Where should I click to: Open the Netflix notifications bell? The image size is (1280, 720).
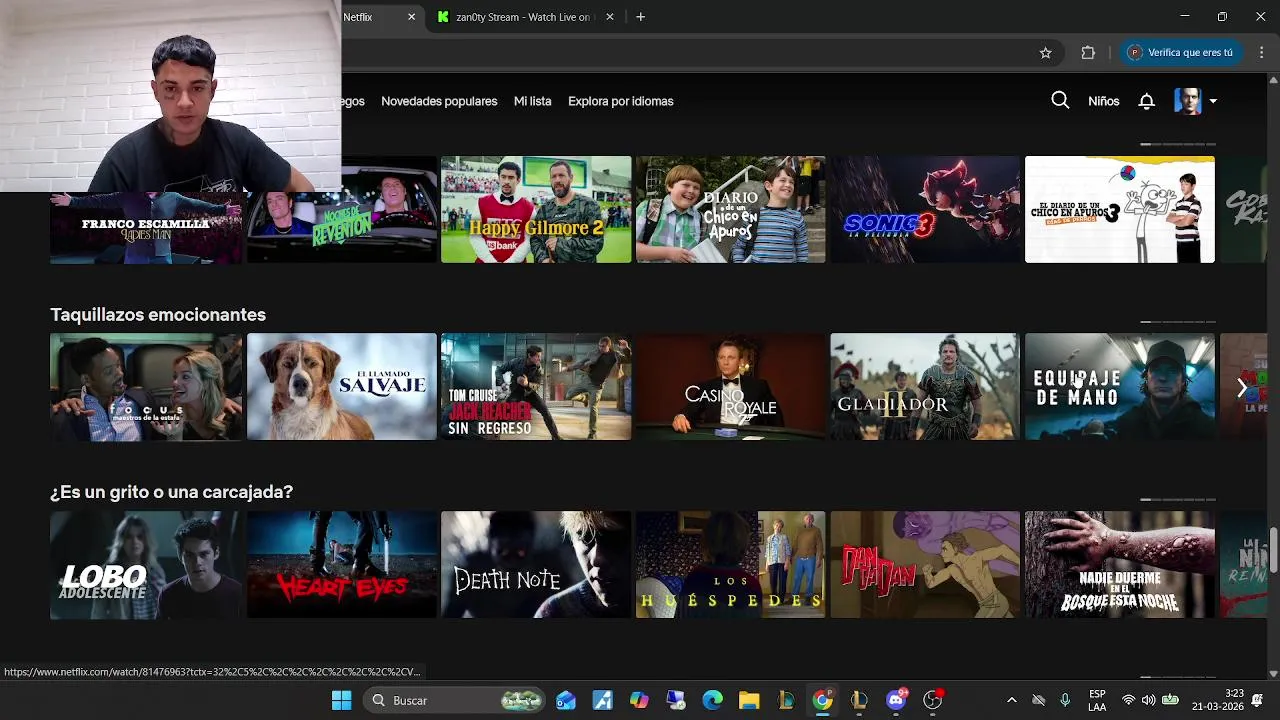(1147, 101)
